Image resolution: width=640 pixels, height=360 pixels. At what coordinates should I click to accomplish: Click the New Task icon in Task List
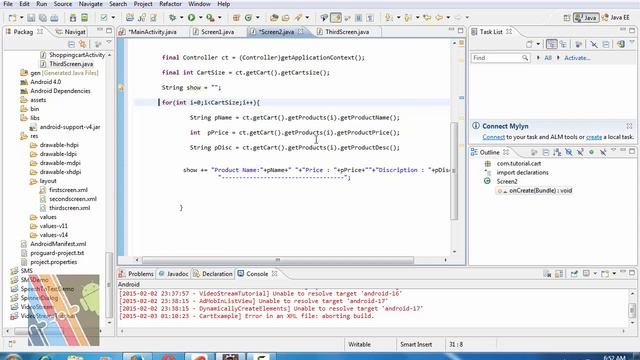point(529,44)
